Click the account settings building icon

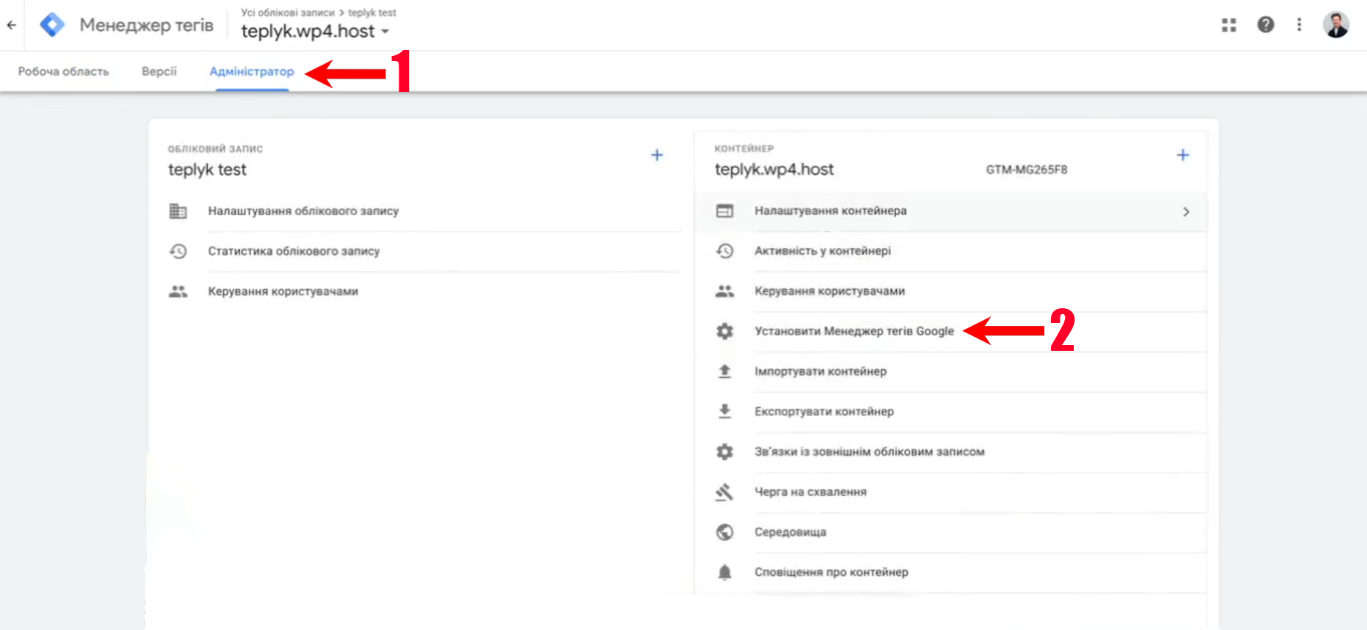coord(178,211)
